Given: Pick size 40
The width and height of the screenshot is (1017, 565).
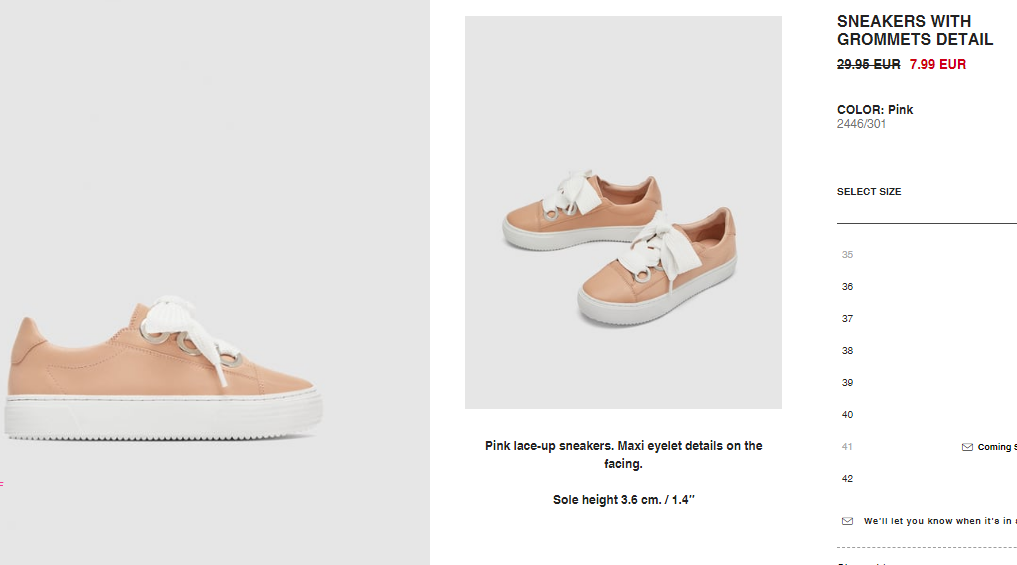Looking at the screenshot, I should 847,415.
